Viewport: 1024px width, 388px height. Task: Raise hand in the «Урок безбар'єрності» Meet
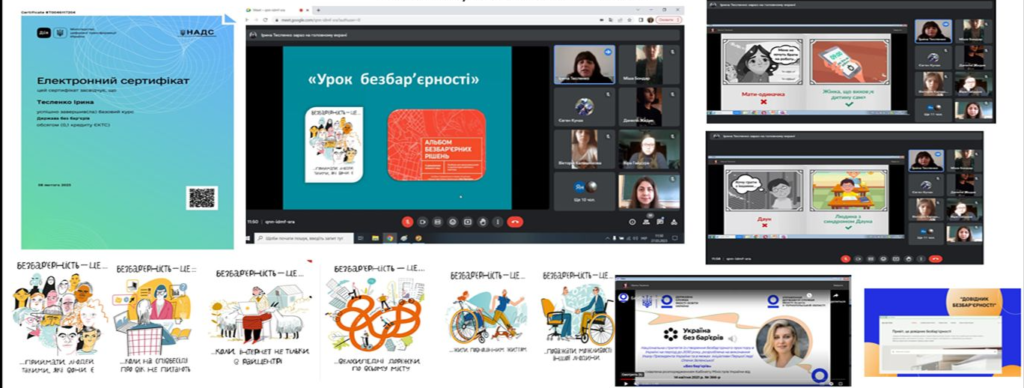click(483, 222)
